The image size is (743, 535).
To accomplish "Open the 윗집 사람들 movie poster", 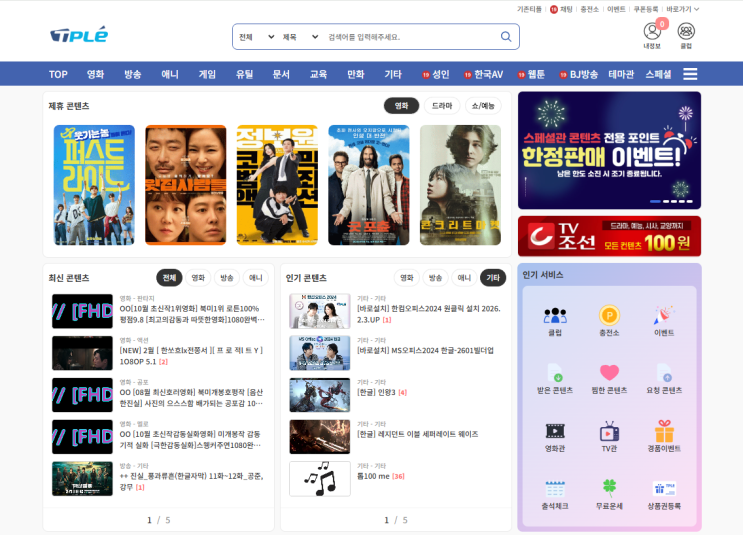I will [x=185, y=185].
